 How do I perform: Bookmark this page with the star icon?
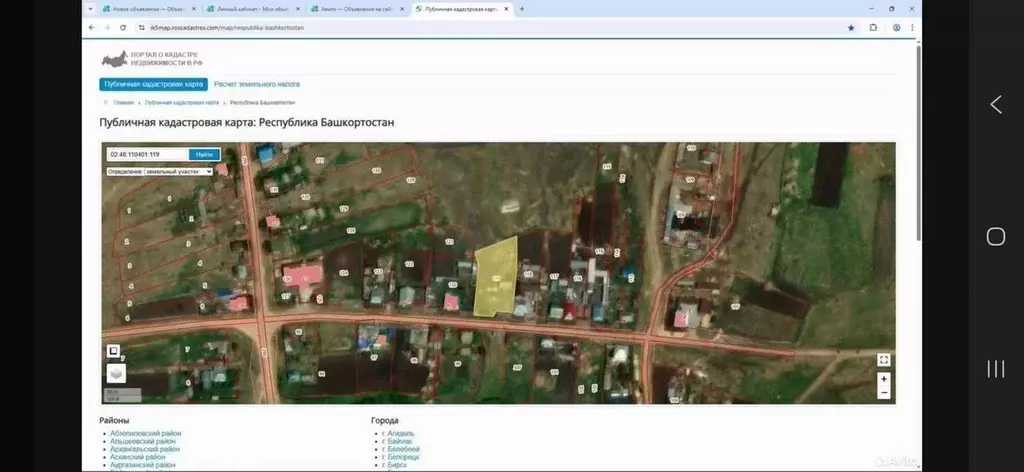point(851,27)
